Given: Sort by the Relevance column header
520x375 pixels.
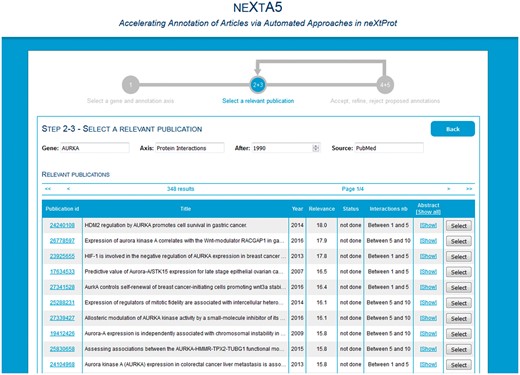Looking at the screenshot, I should coord(322,209).
